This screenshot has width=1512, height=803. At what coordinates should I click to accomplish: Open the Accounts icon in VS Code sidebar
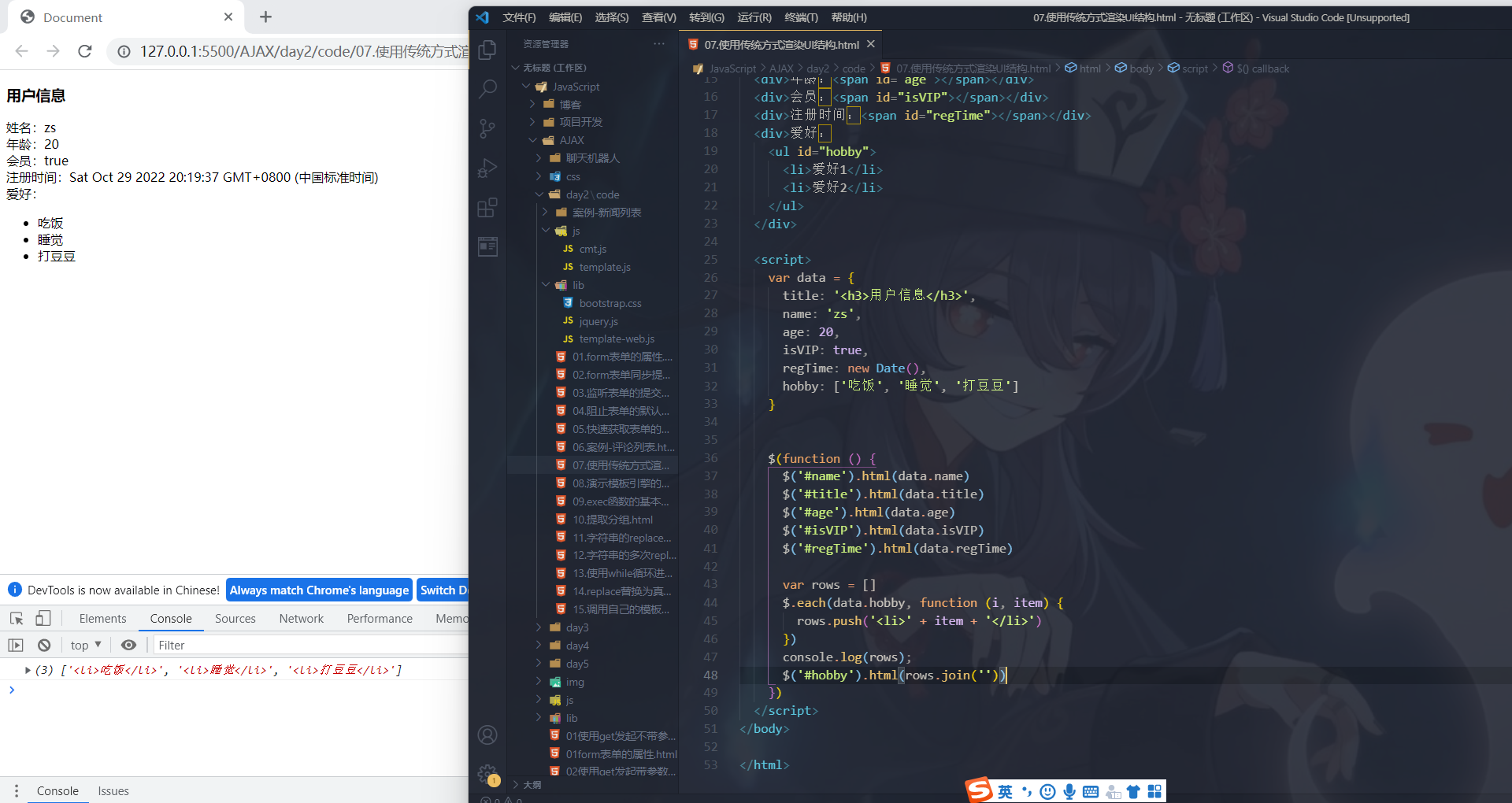[x=487, y=735]
